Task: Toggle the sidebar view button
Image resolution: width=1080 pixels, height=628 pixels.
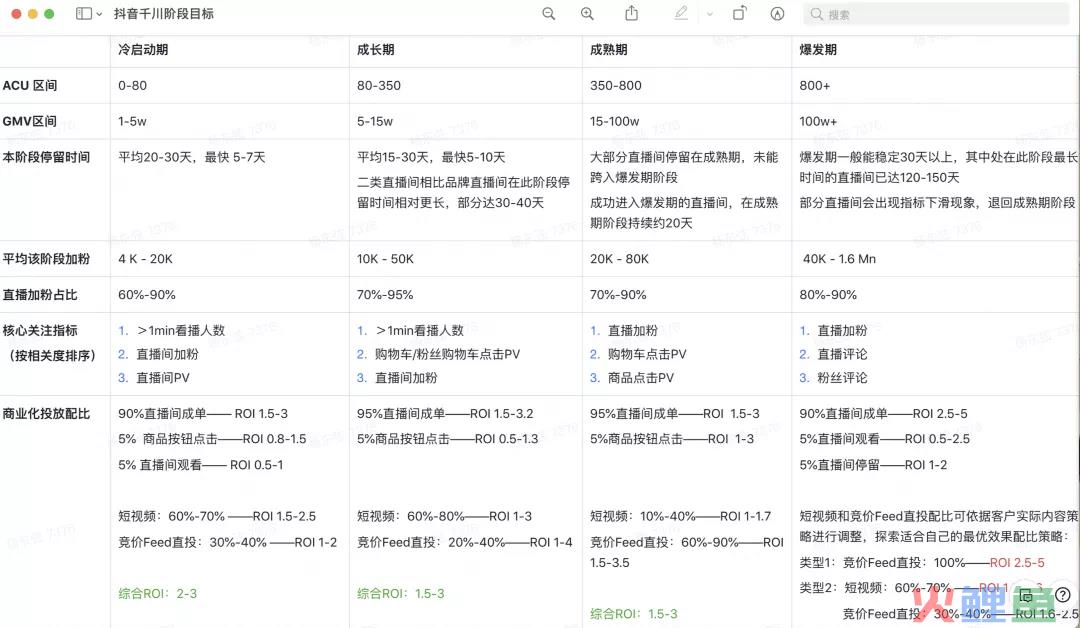Action: click(x=83, y=14)
